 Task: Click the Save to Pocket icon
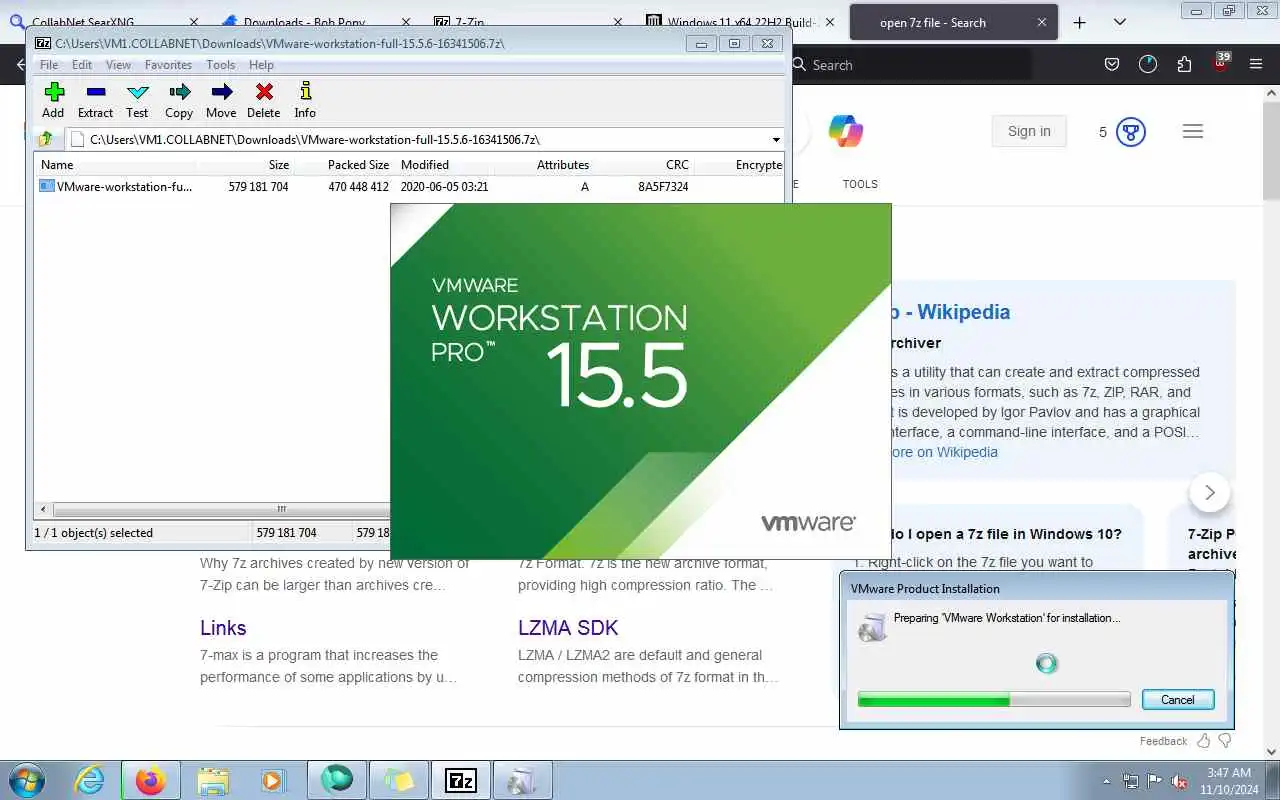[1112, 65]
